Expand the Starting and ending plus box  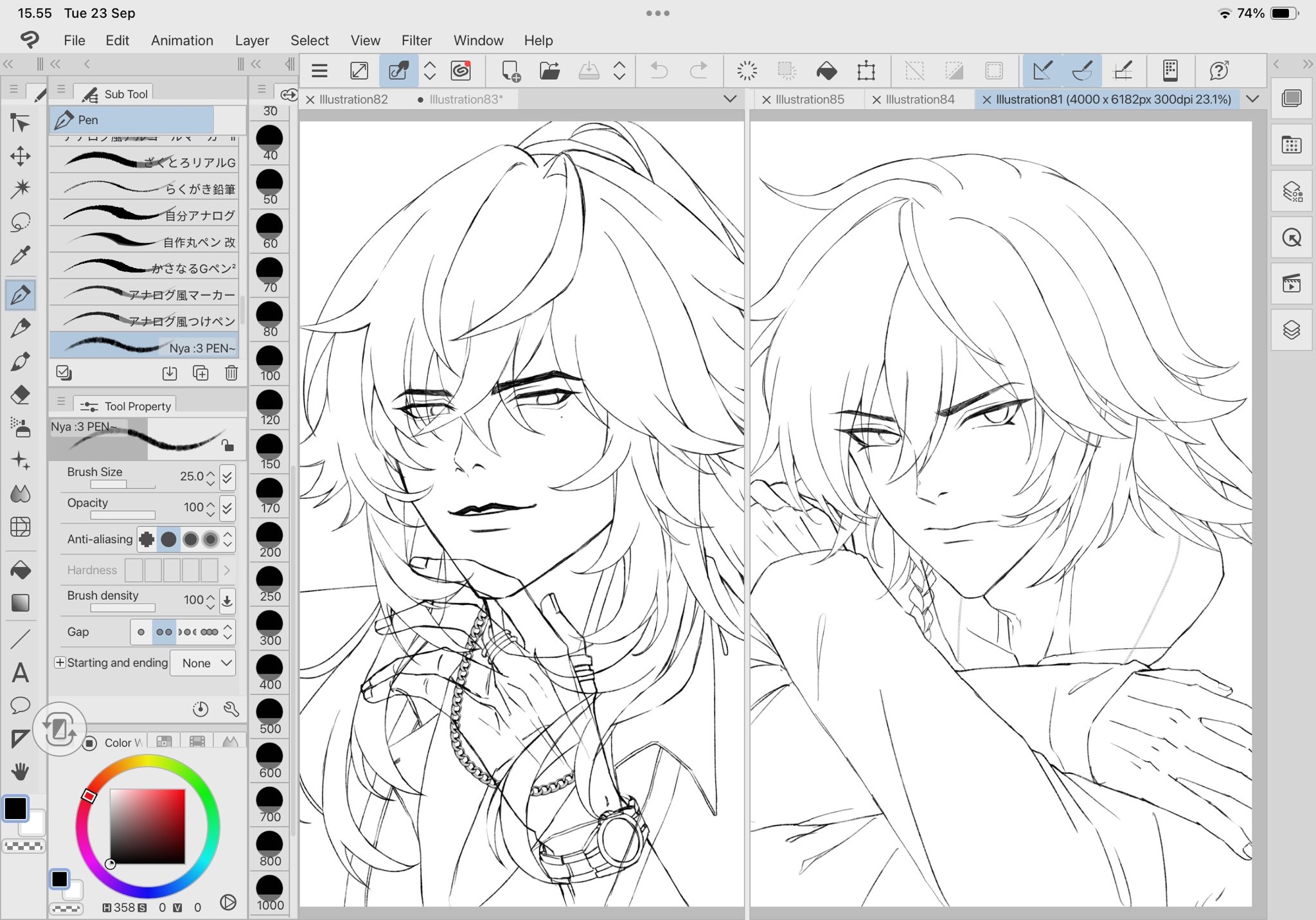point(60,662)
